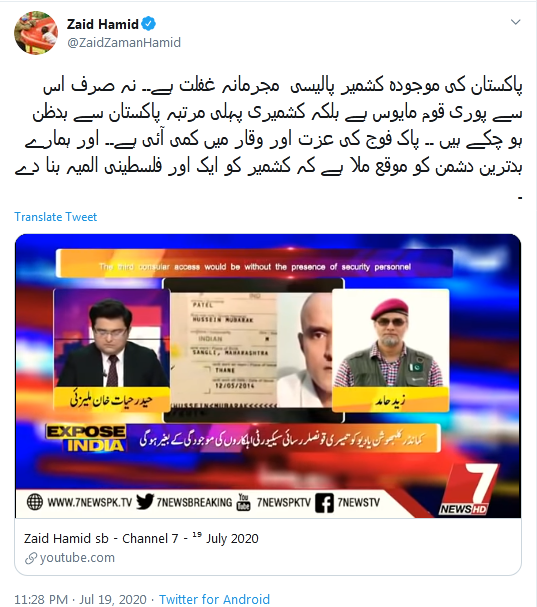Screen dimensions: 537x607
Task: Click the globe website icon in thumbnail
Action: click(x=35, y=502)
